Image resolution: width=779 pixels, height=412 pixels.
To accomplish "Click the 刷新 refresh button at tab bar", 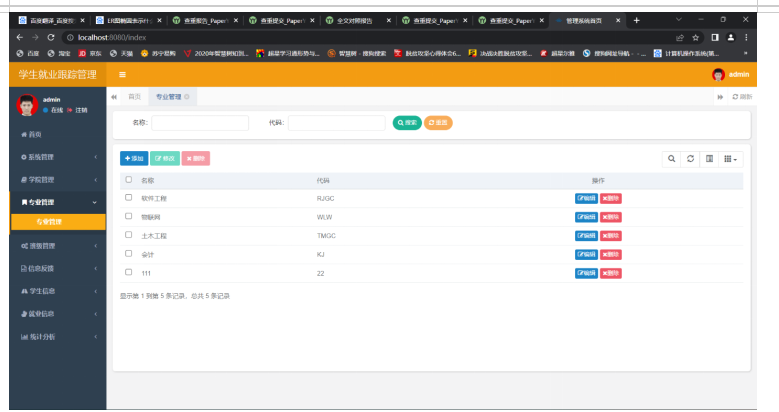I will point(742,97).
